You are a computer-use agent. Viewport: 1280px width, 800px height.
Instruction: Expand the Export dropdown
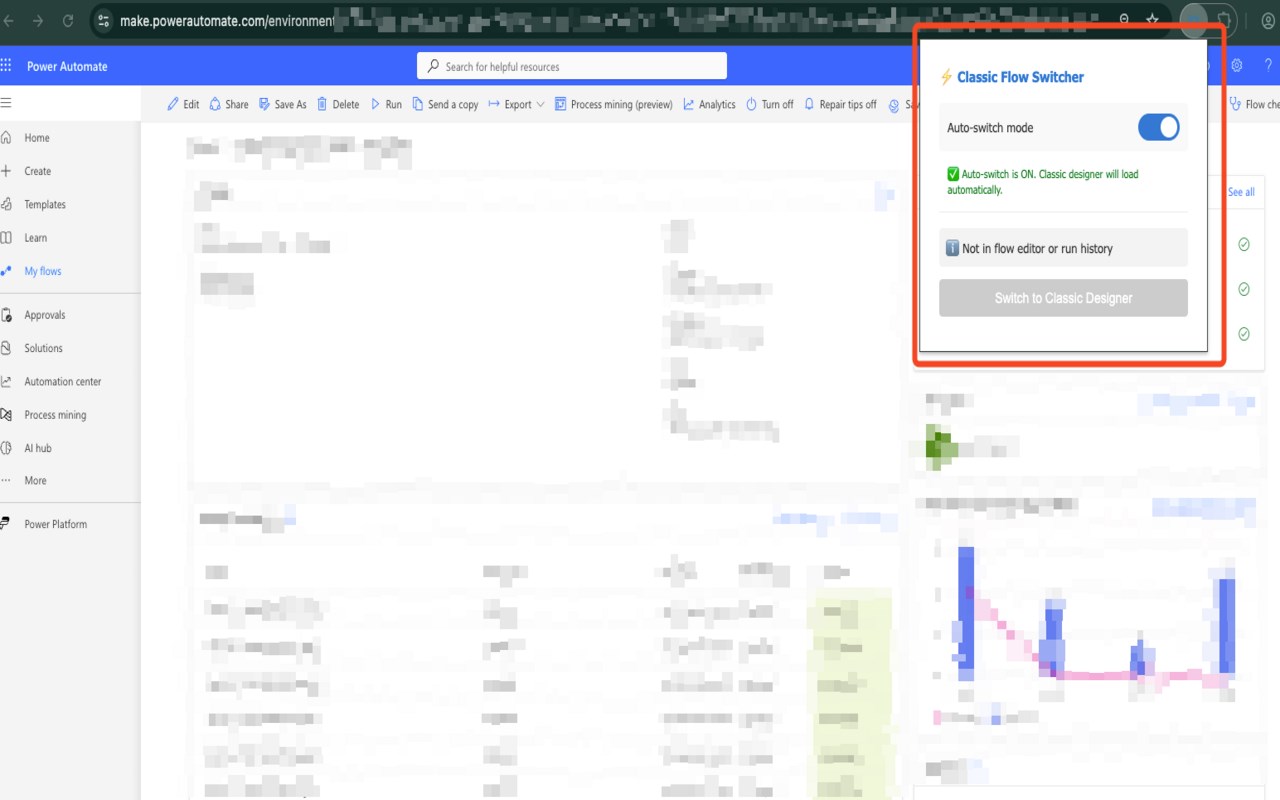[x=516, y=104]
